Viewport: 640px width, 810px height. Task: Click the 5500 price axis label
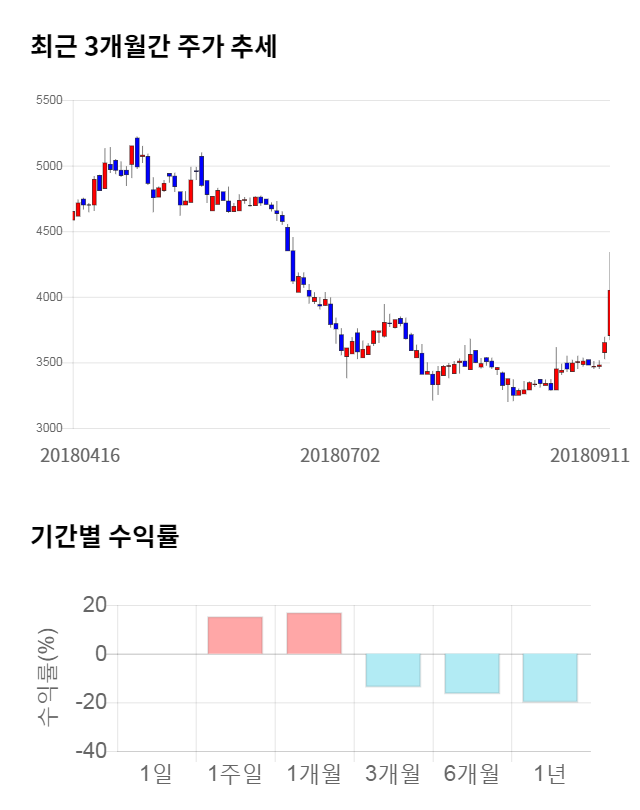48,100
